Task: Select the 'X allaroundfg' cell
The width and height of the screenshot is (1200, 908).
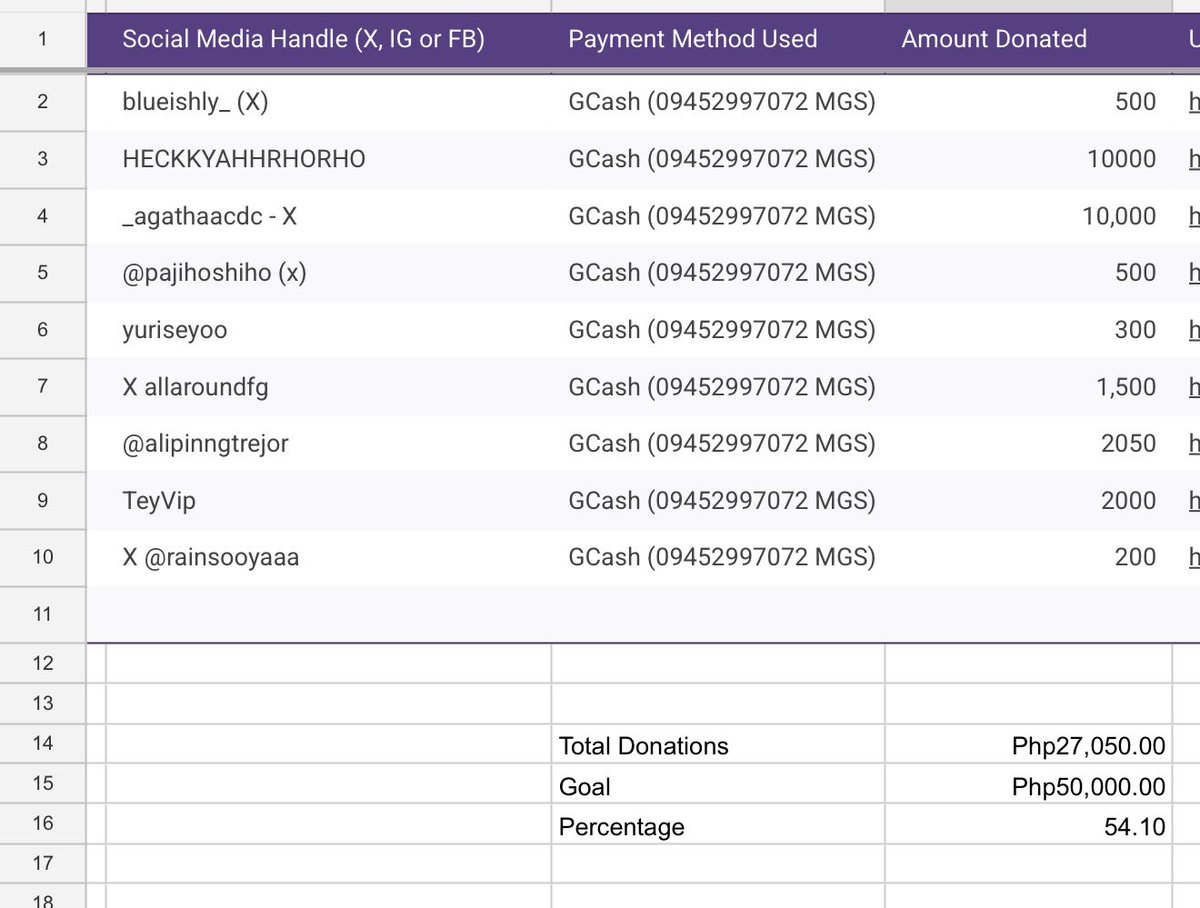Action: tap(328, 387)
